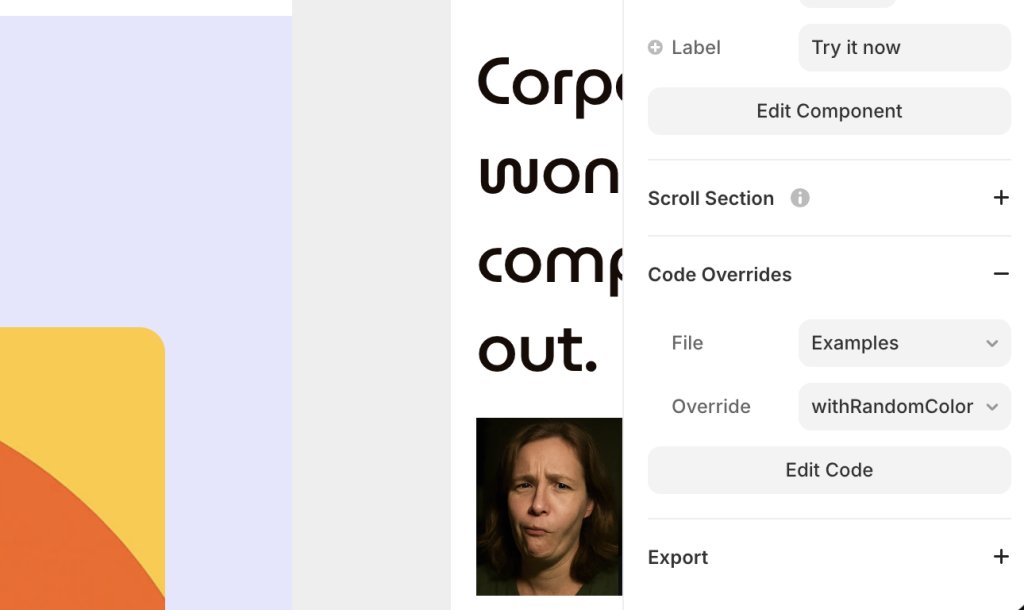Click the info icon next to Scroll Section
The width and height of the screenshot is (1024, 610).
(800, 198)
